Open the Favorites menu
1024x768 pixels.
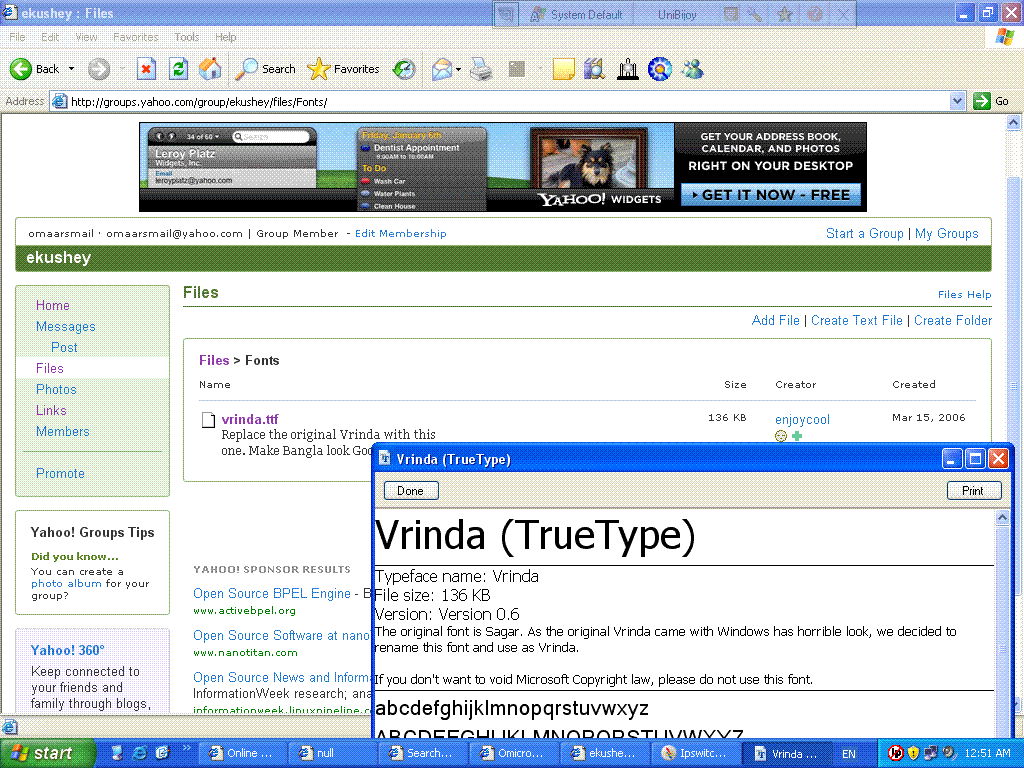[x=135, y=37]
